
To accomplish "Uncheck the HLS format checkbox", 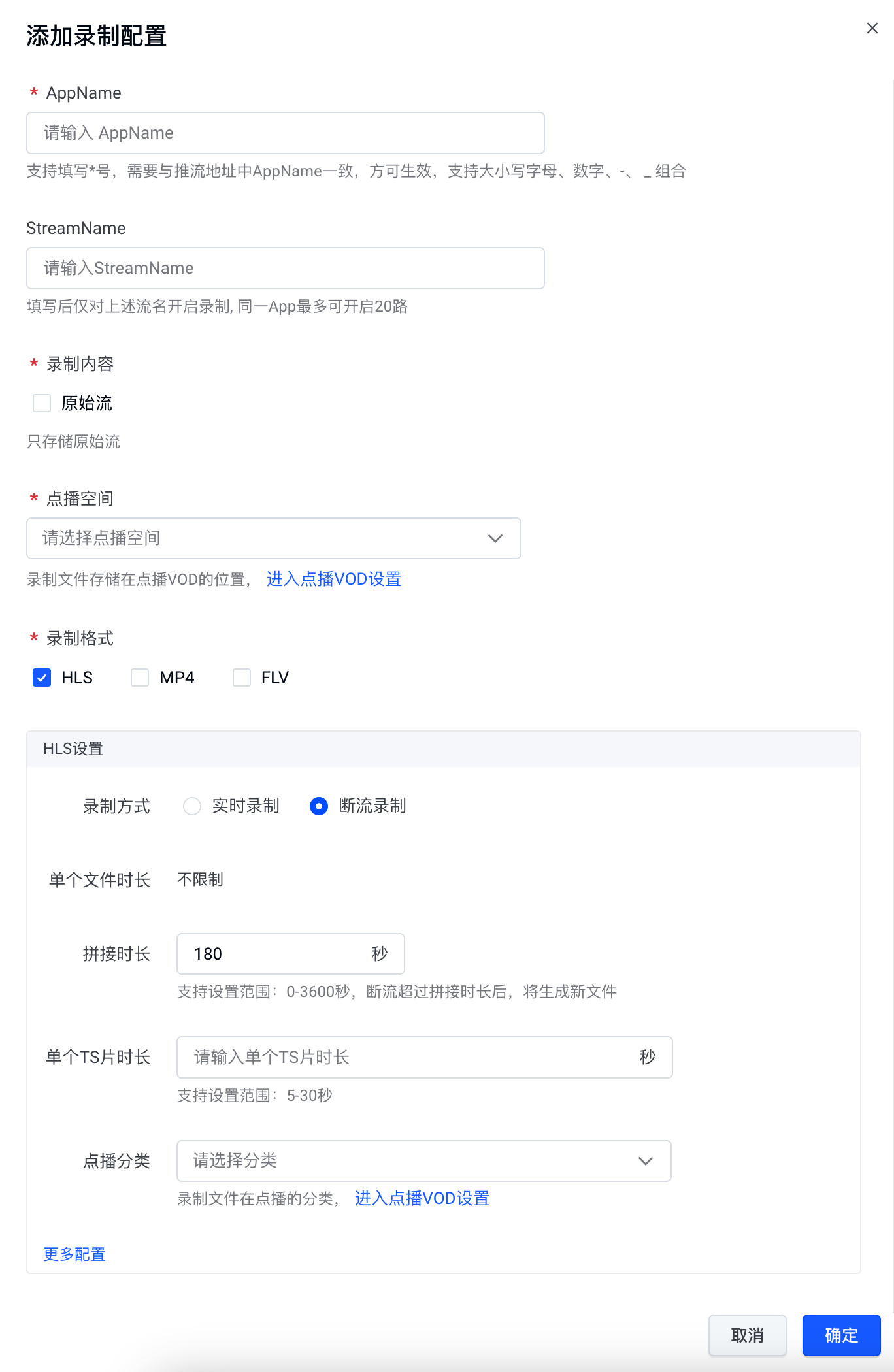I will pyautogui.click(x=42, y=678).
